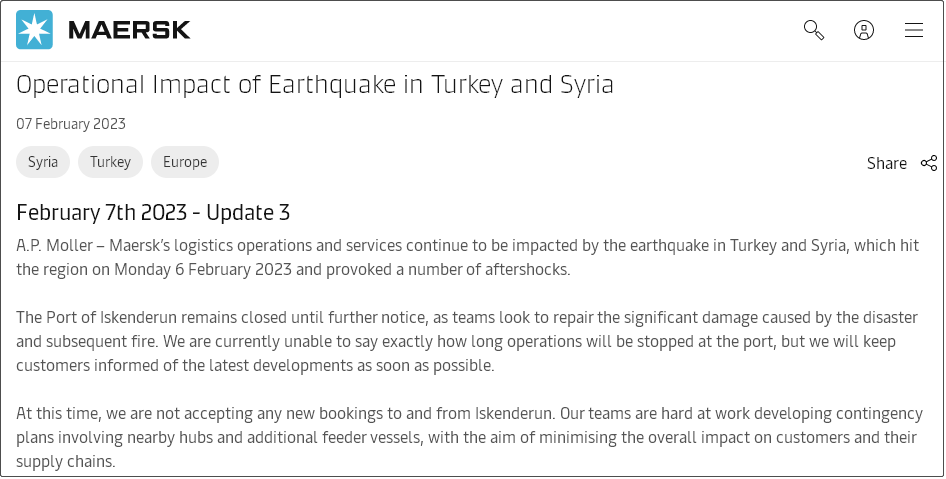The height and width of the screenshot is (479, 946).
Task: Click the "February 7th 2023 - Update 3" heading
Action: tap(153, 212)
